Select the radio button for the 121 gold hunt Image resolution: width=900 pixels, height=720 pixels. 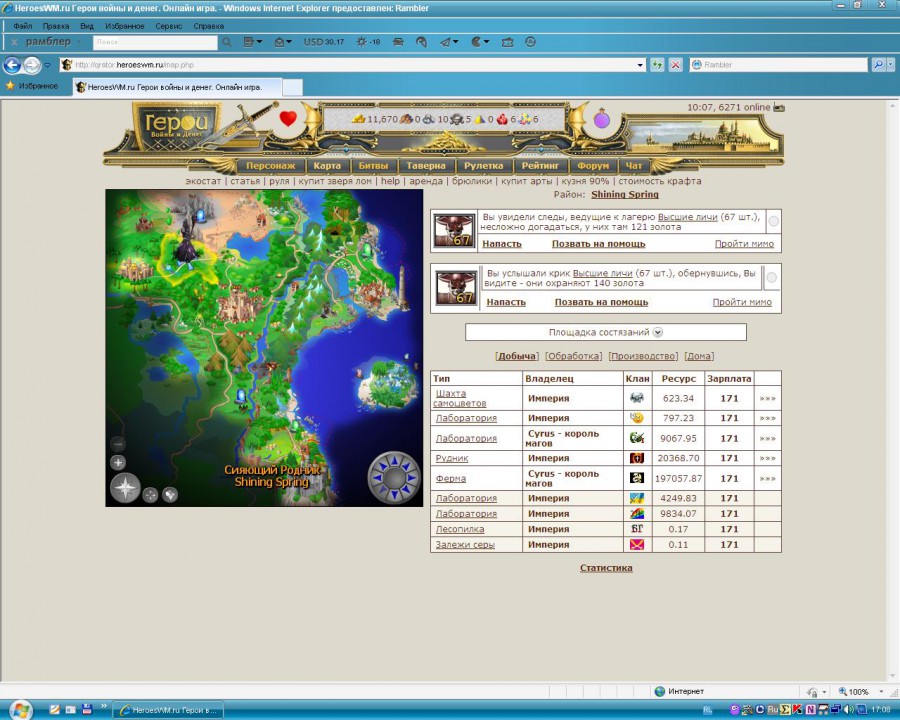click(774, 221)
